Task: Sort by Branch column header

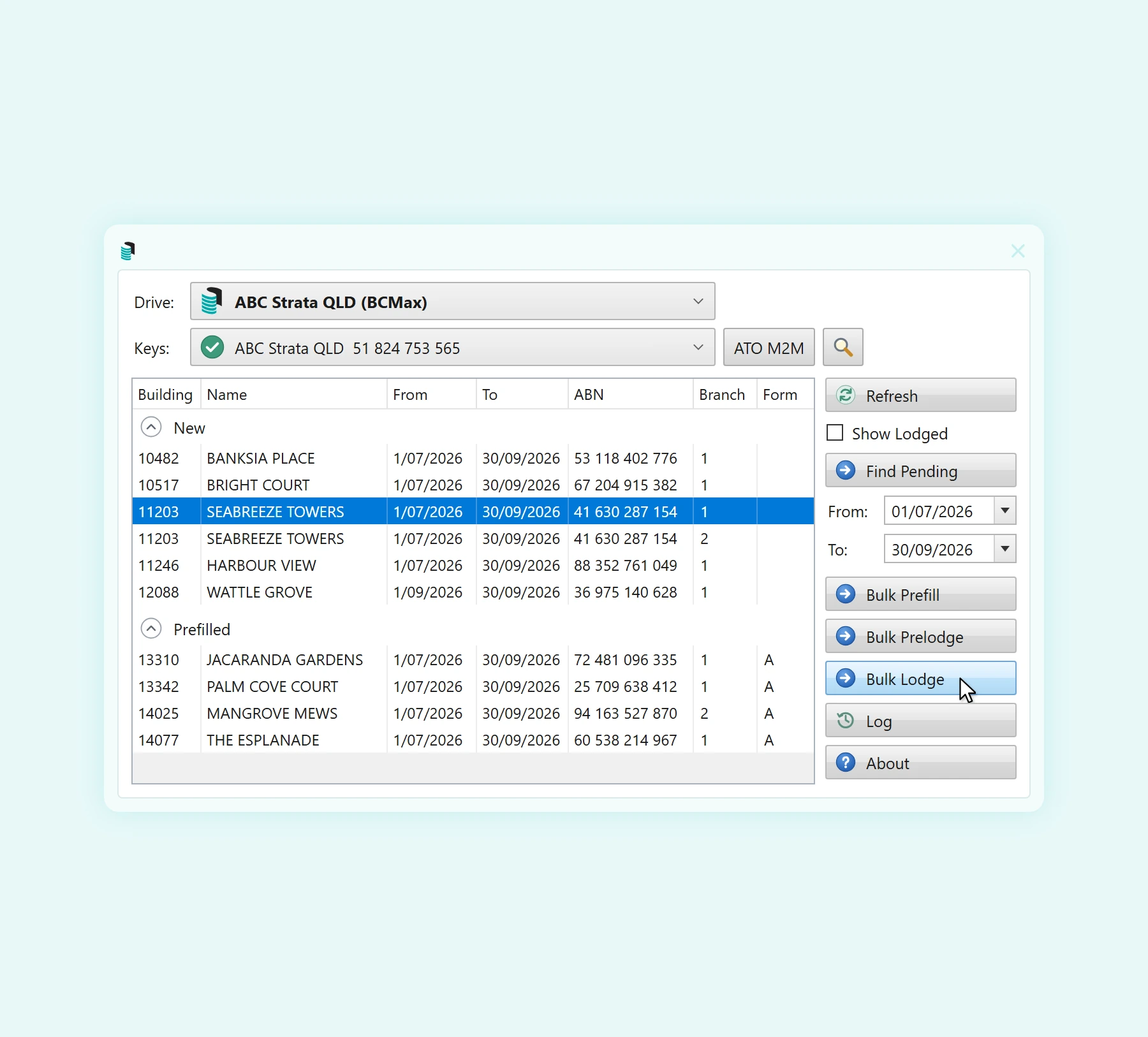Action: tap(725, 395)
